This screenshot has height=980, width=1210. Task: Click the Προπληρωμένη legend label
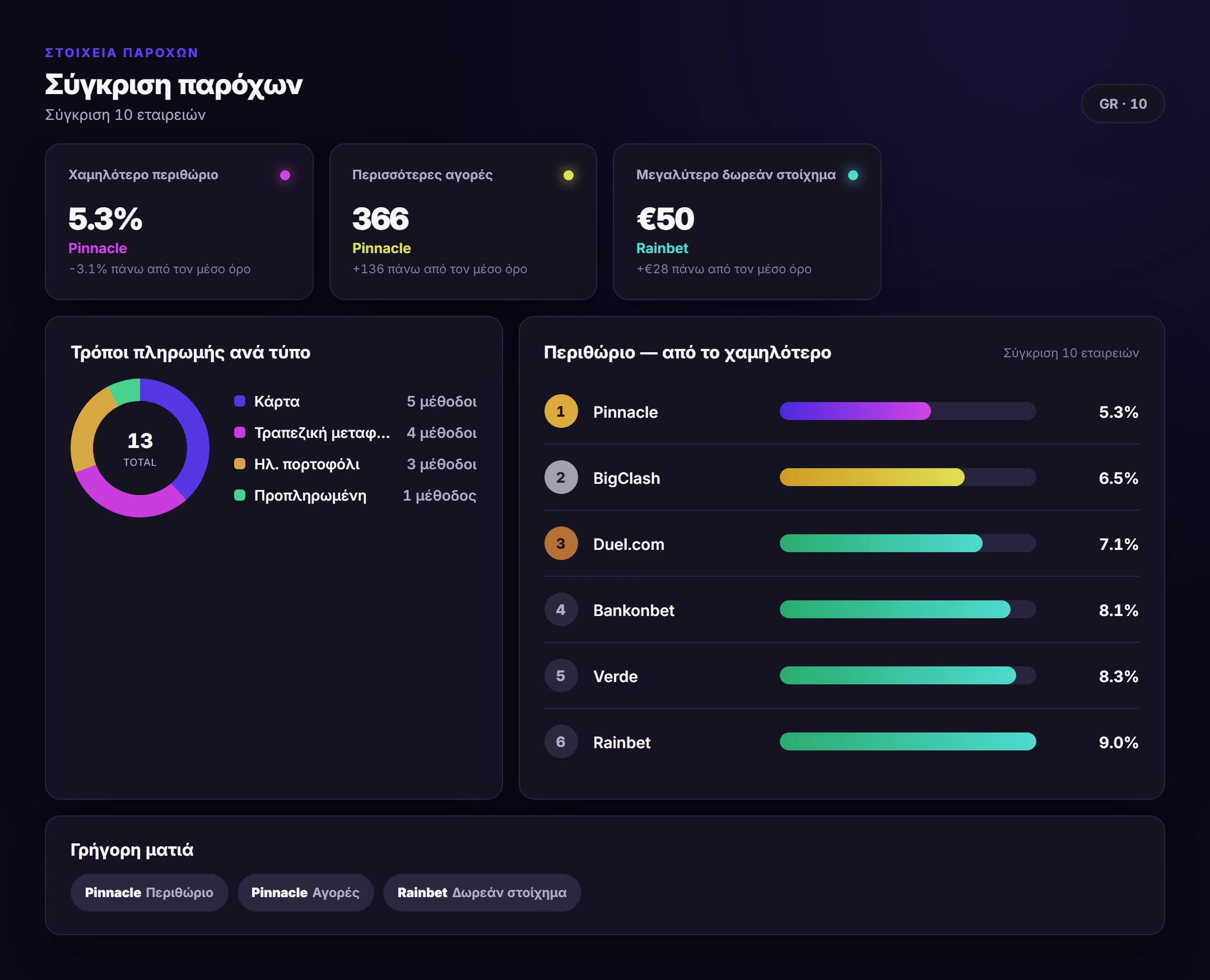310,496
